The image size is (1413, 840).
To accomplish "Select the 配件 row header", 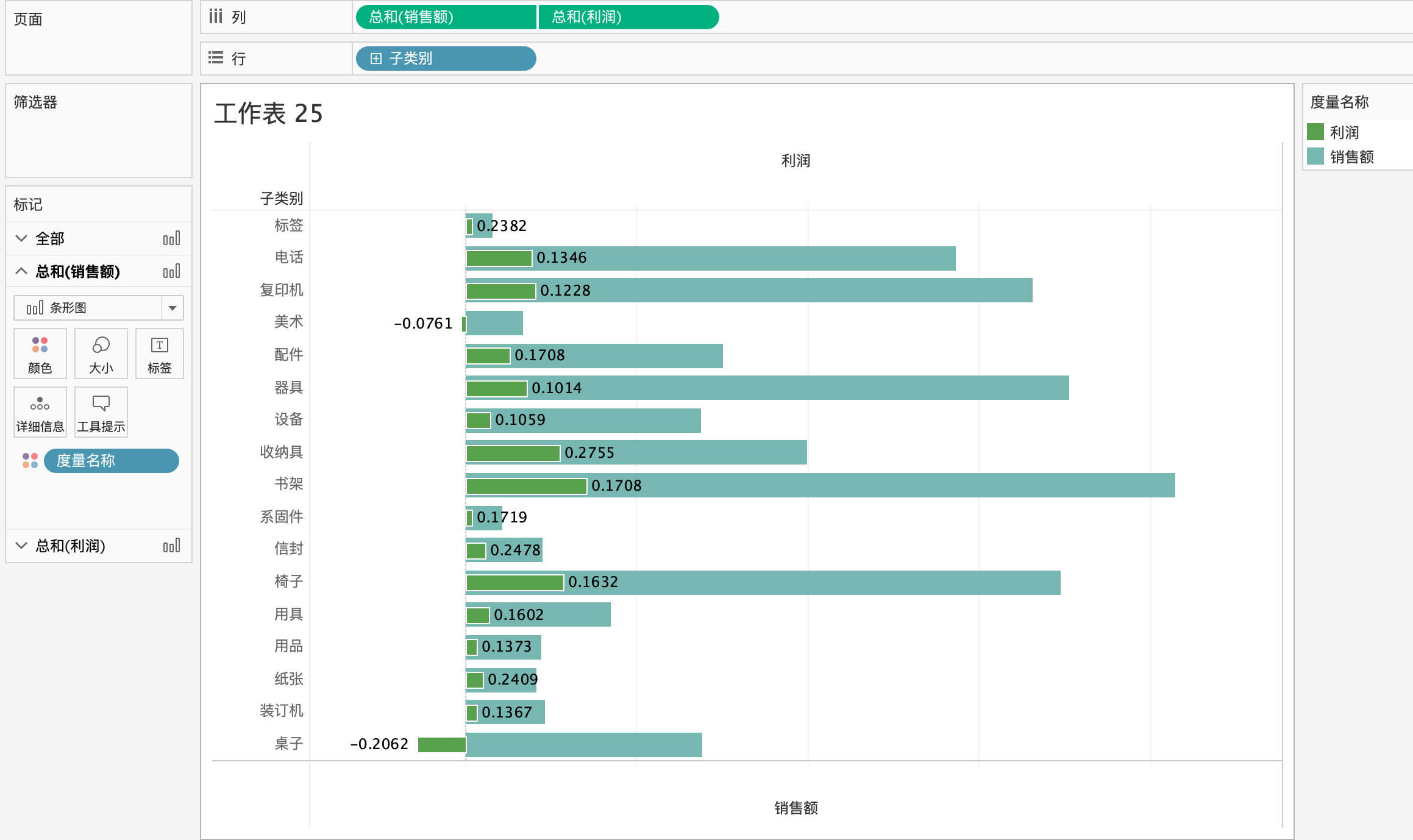I will (x=288, y=355).
